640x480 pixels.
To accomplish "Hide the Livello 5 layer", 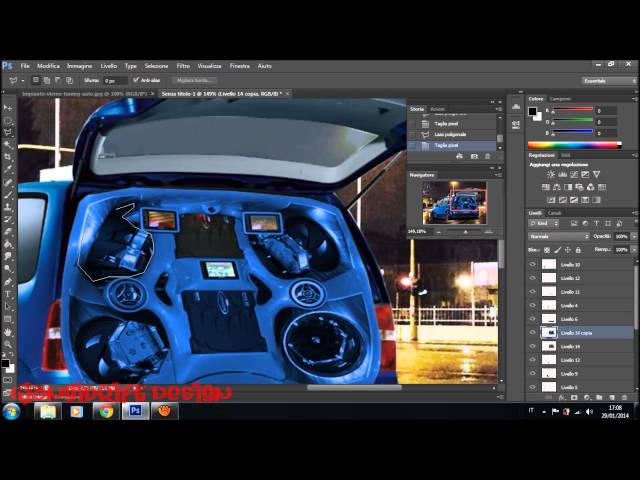I will pyautogui.click(x=532, y=387).
